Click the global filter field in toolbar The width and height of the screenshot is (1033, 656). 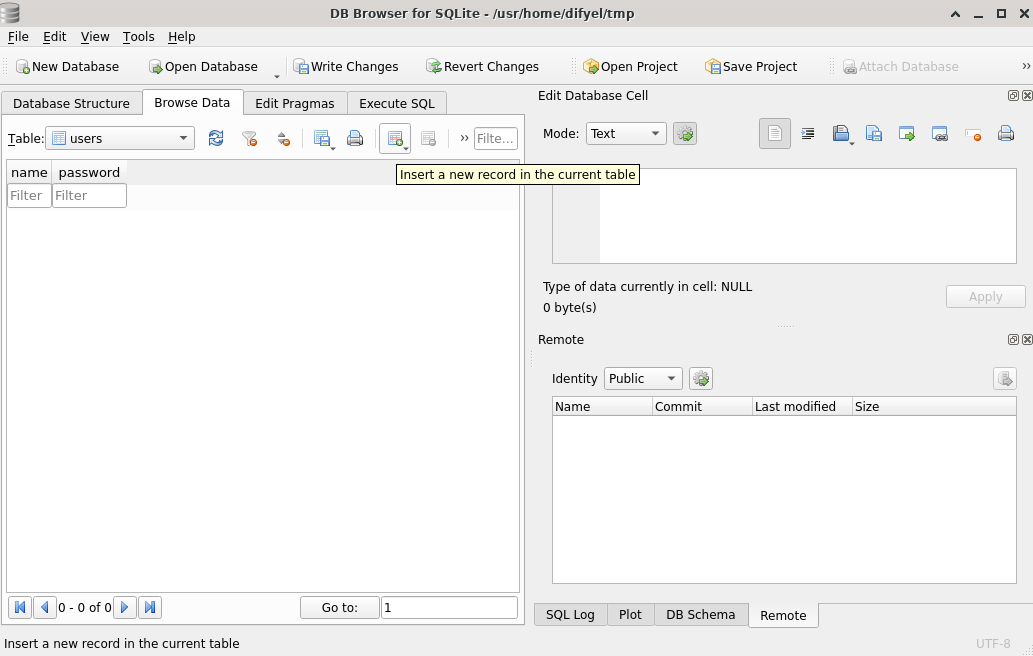[495, 138]
